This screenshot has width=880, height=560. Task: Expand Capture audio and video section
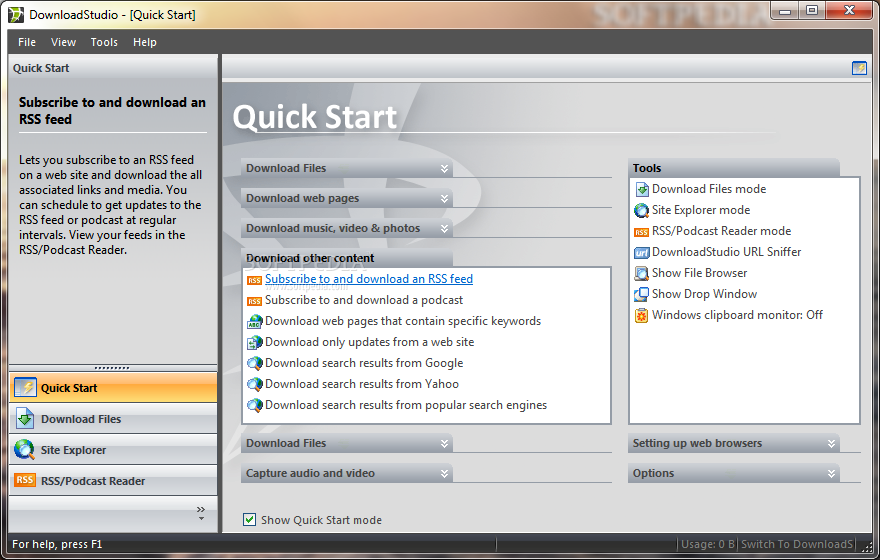444,474
